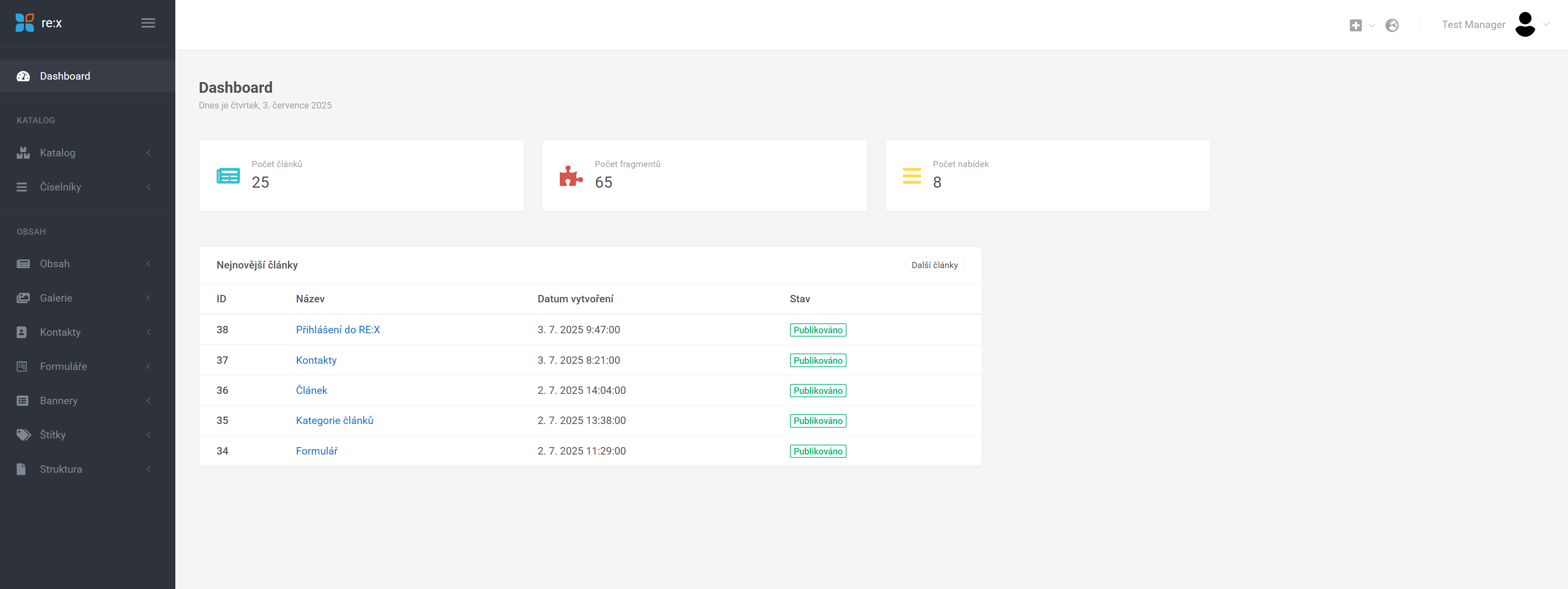1568x589 pixels.
Task: Click the red puzzle fragments icon
Action: click(571, 176)
